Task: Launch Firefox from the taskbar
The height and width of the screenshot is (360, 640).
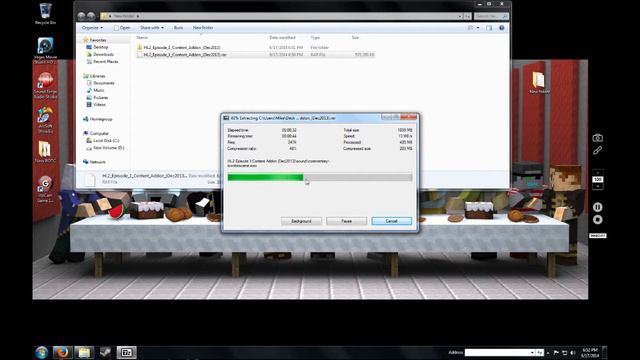Action: coord(62,353)
